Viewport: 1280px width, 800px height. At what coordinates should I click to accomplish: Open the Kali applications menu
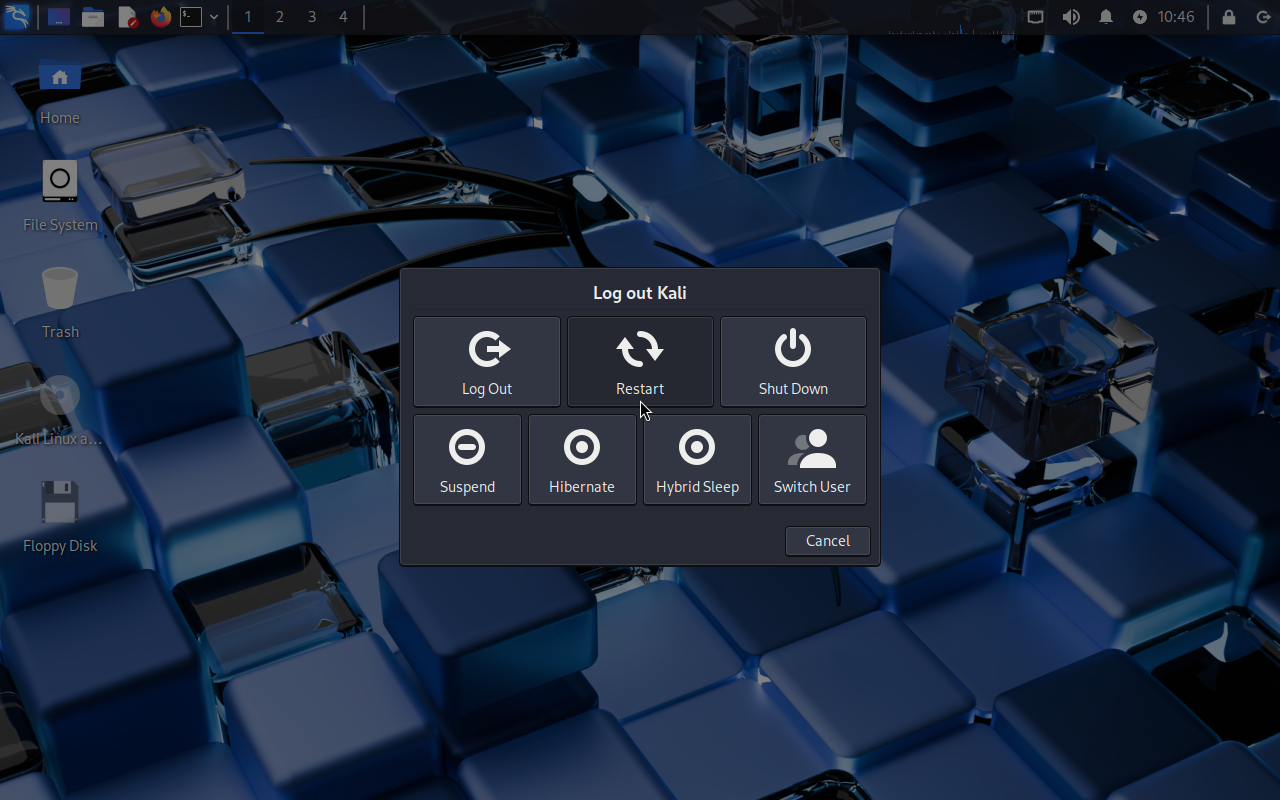pos(17,17)
